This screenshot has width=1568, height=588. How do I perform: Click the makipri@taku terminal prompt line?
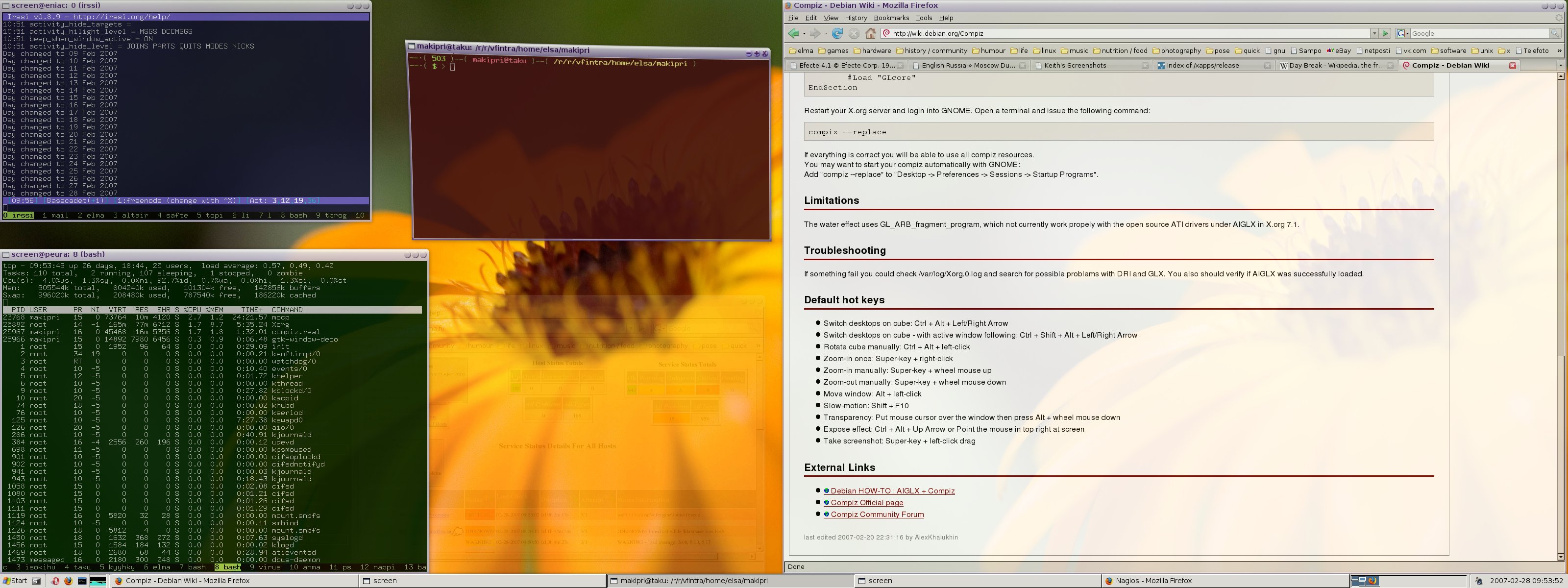point(433,66)
